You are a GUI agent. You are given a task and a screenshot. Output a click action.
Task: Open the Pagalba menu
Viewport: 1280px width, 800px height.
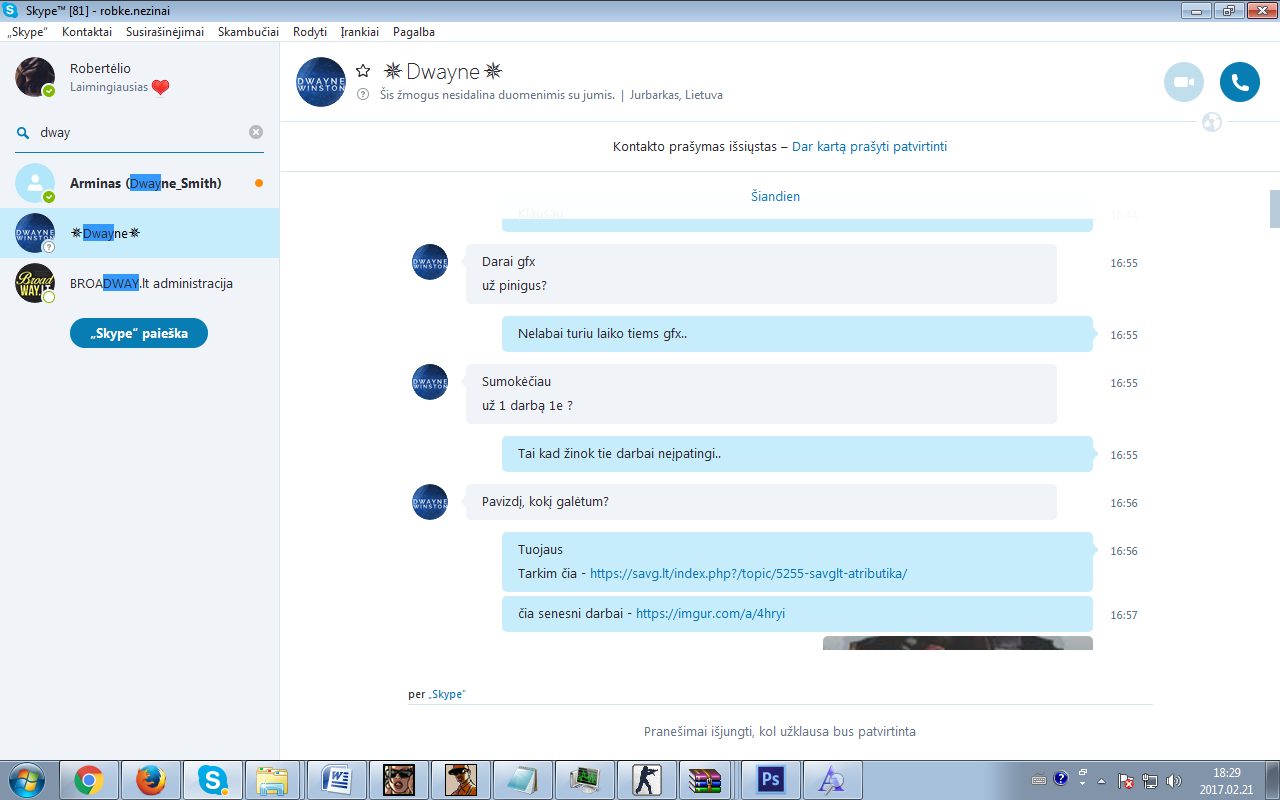coord(414,32)
